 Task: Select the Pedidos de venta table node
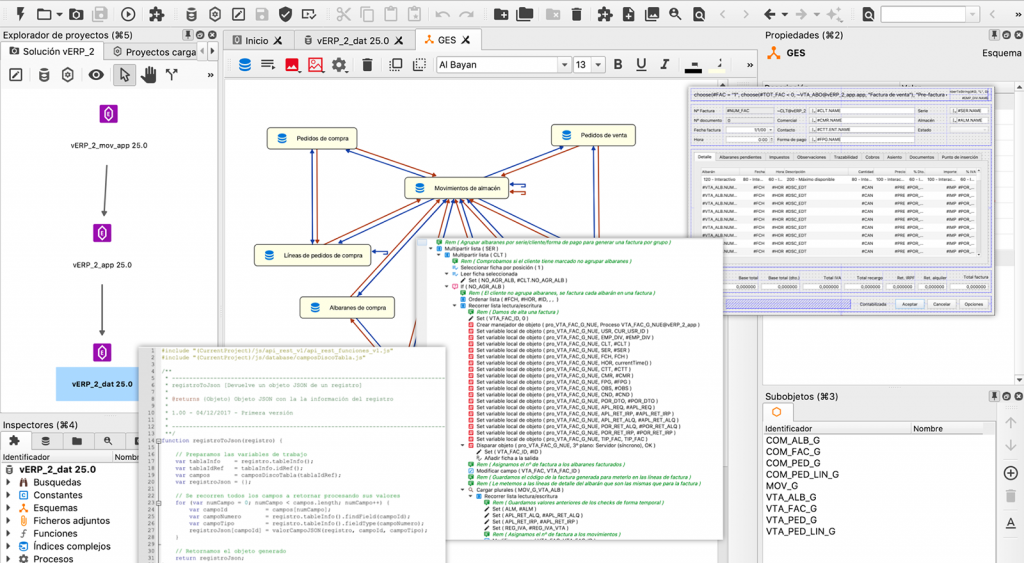(594, 135)
